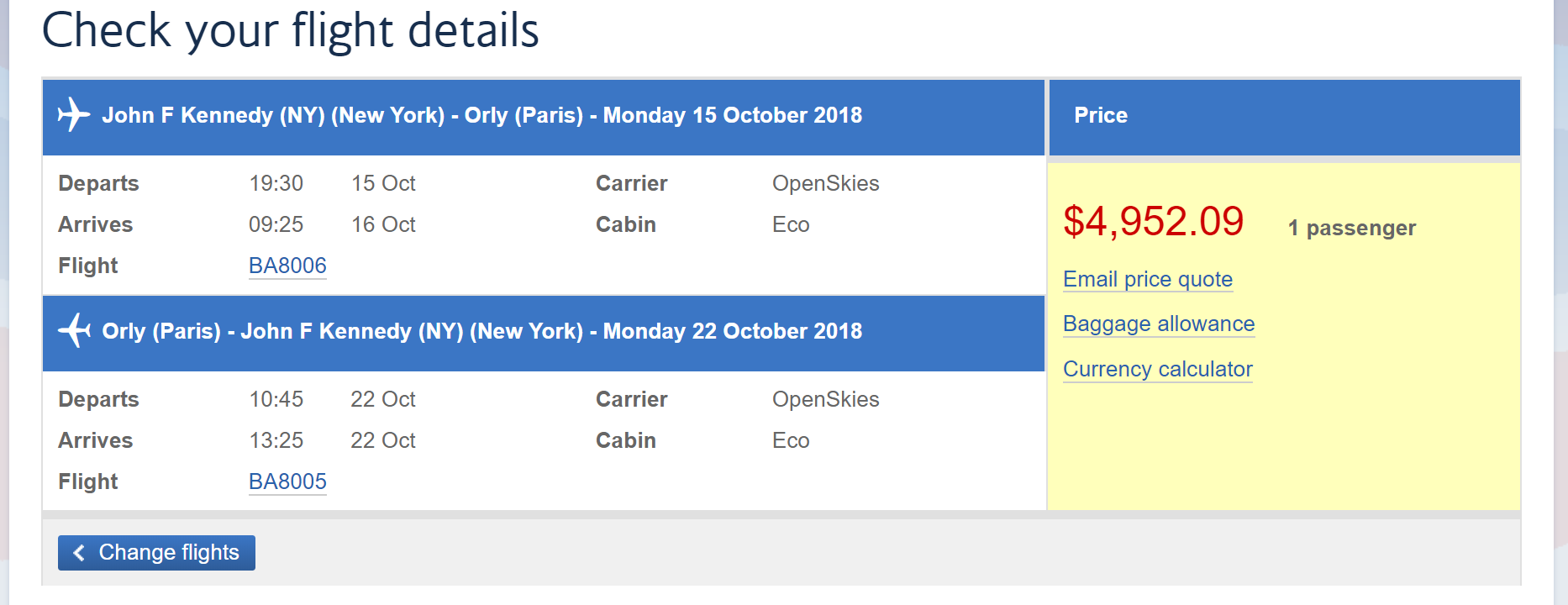The height and width of the screenshot is (605, 1568).
Task: Click Email price quote link
Action: [1147, 279]
